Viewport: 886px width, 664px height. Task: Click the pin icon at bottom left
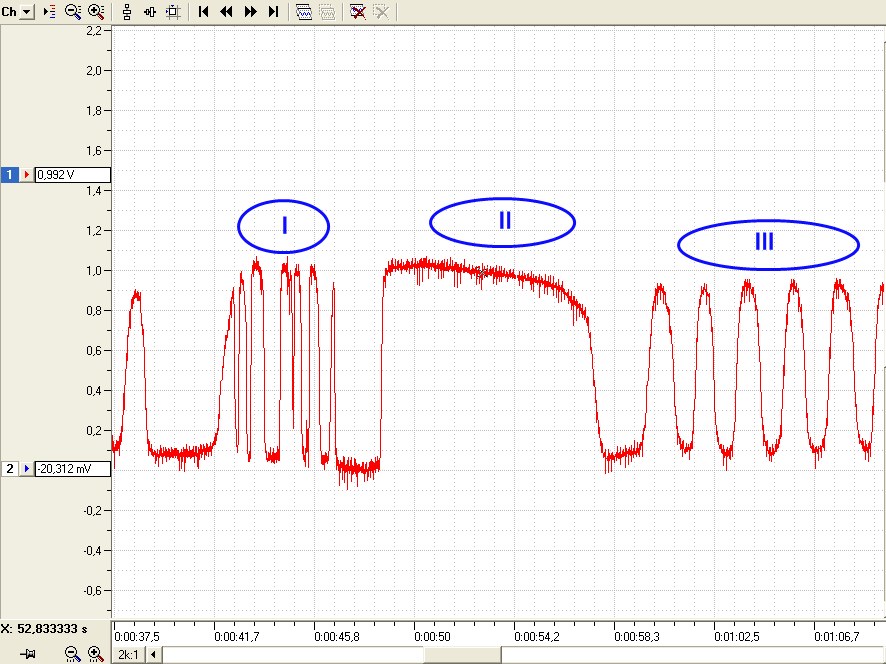point(28,654)
